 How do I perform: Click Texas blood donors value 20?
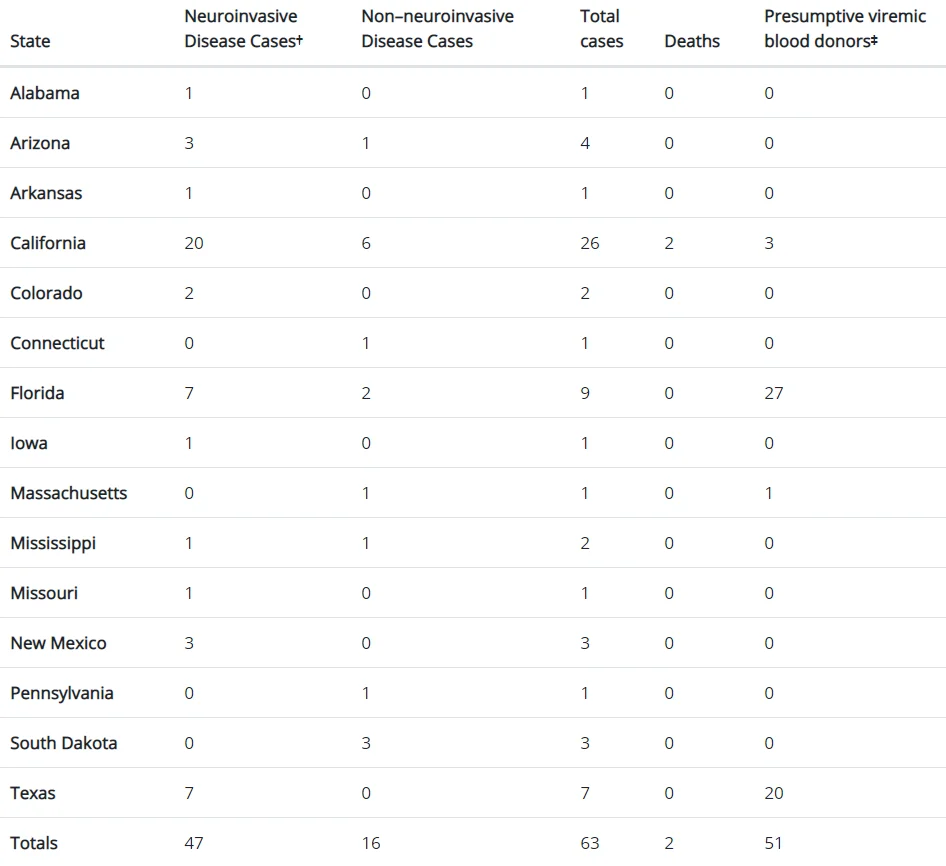(773, 792)
